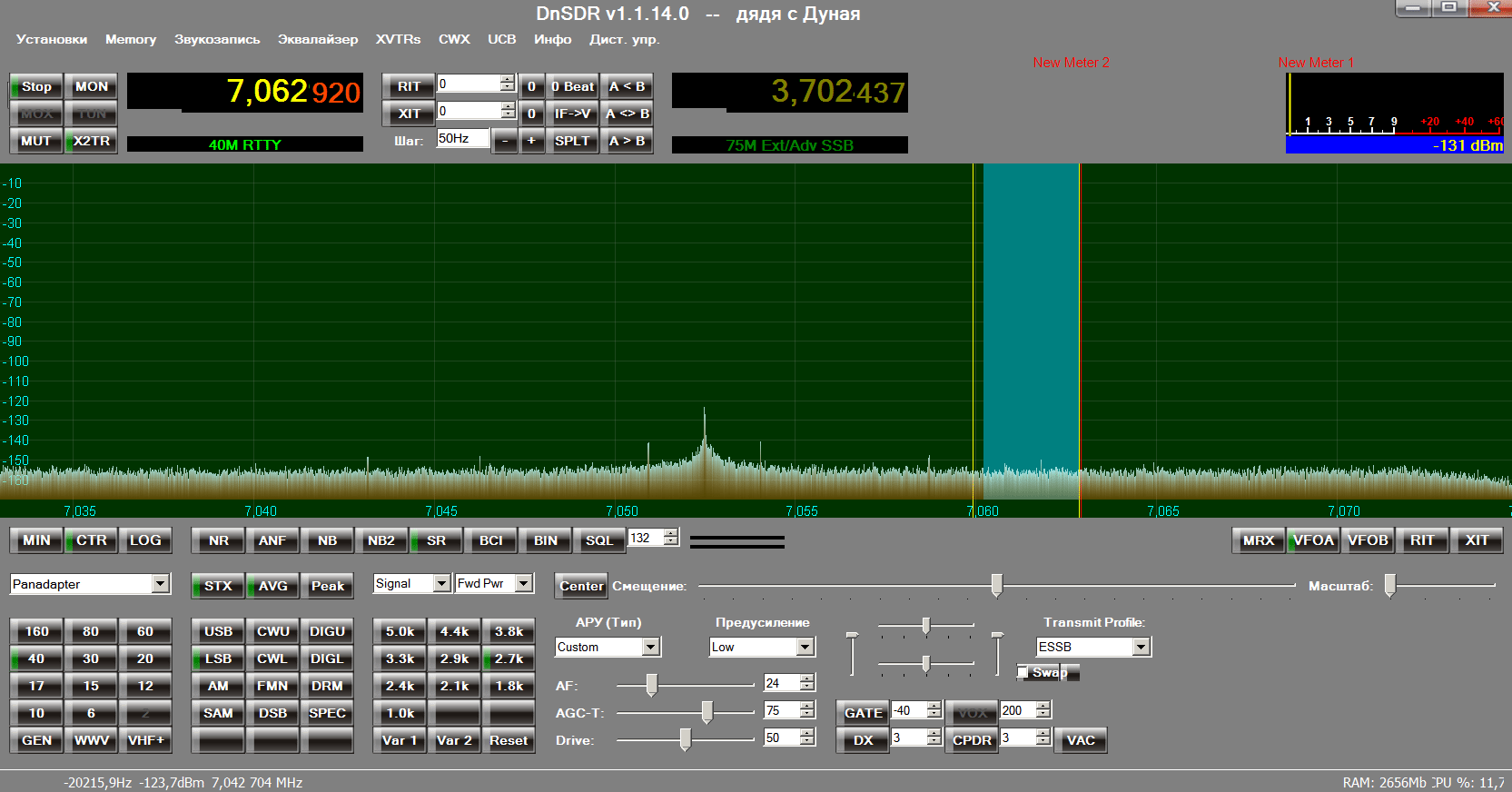Click the minus step decrease button

(505, 141)
